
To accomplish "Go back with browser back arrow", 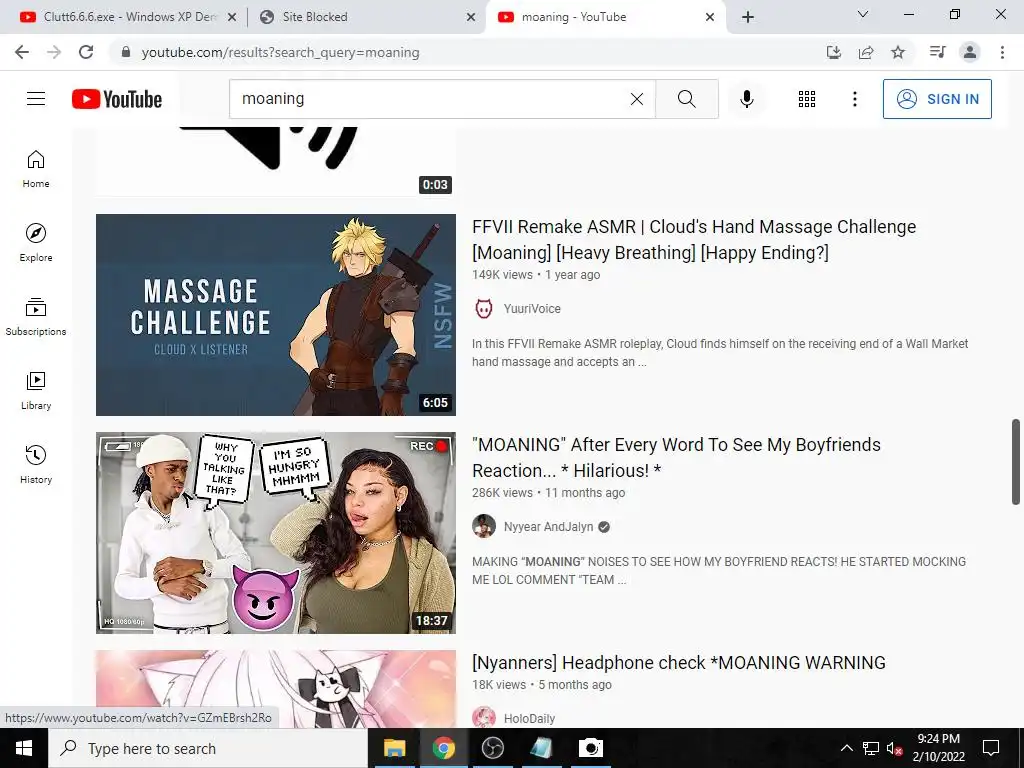I will pyautogui.click(x=22, y=52).
